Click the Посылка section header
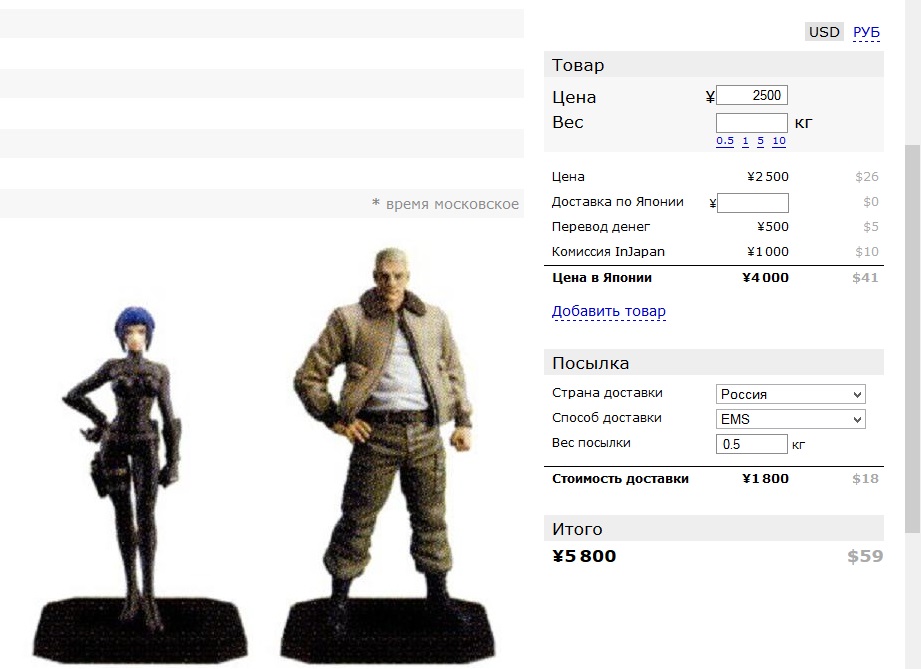The height and width of the screenshot is (669, 921). point(714,362)
